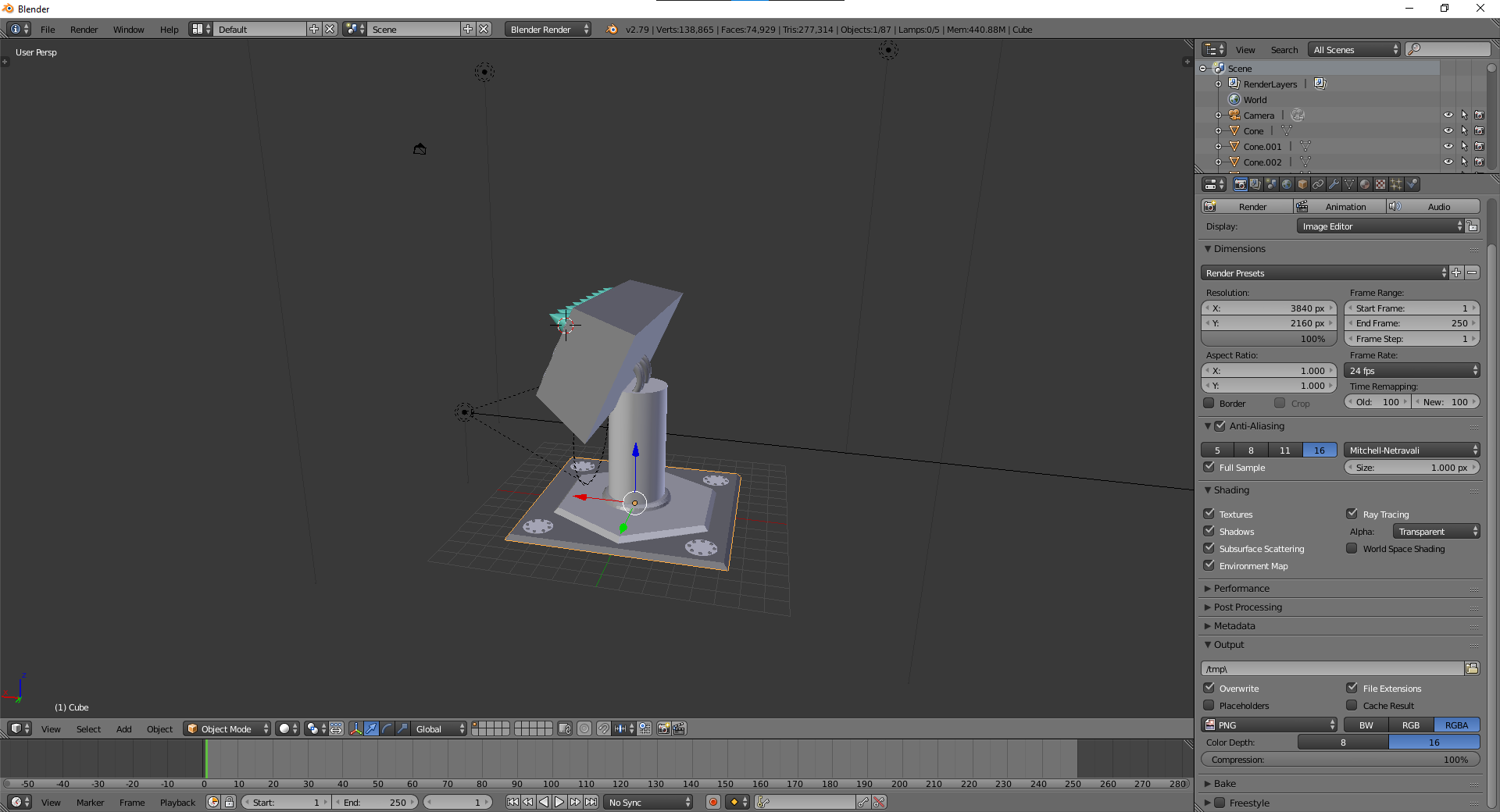Screen dimensions: 1500x812
Task: Expand the Performance panel
Action: point(1241,588)
